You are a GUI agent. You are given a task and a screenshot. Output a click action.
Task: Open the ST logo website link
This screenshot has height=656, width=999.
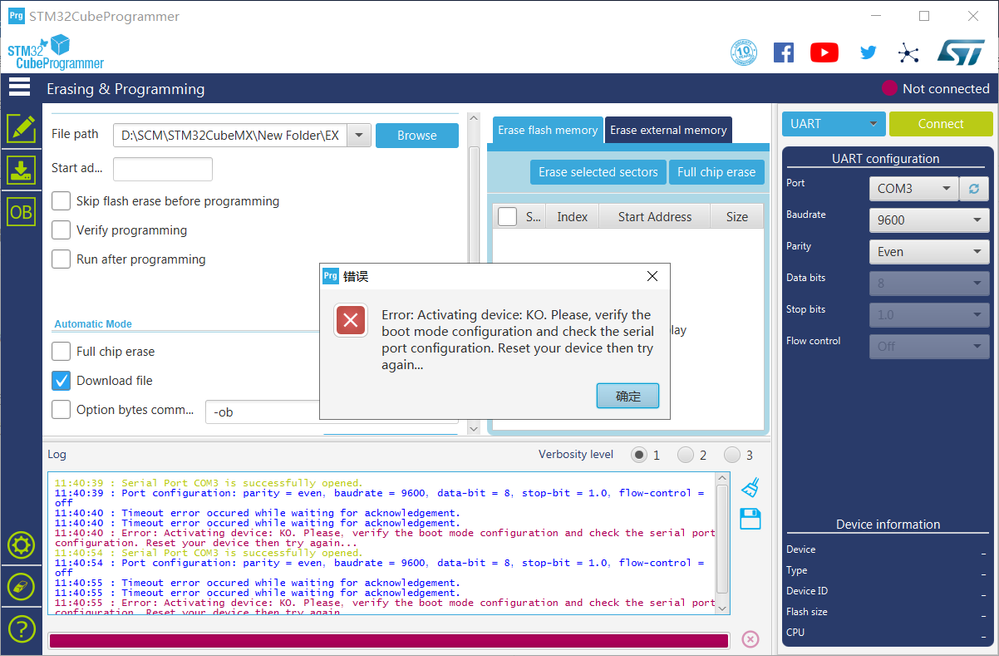point(961,52)
